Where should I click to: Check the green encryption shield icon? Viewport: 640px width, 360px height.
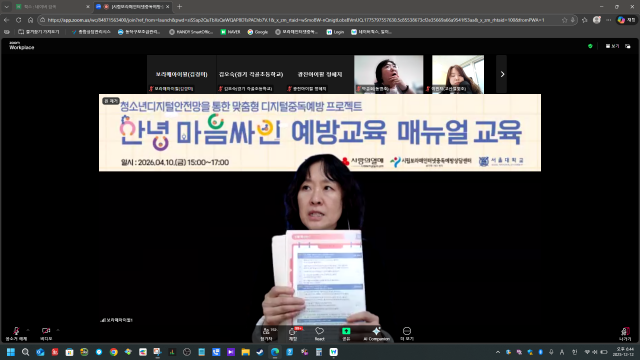[590, 46]
